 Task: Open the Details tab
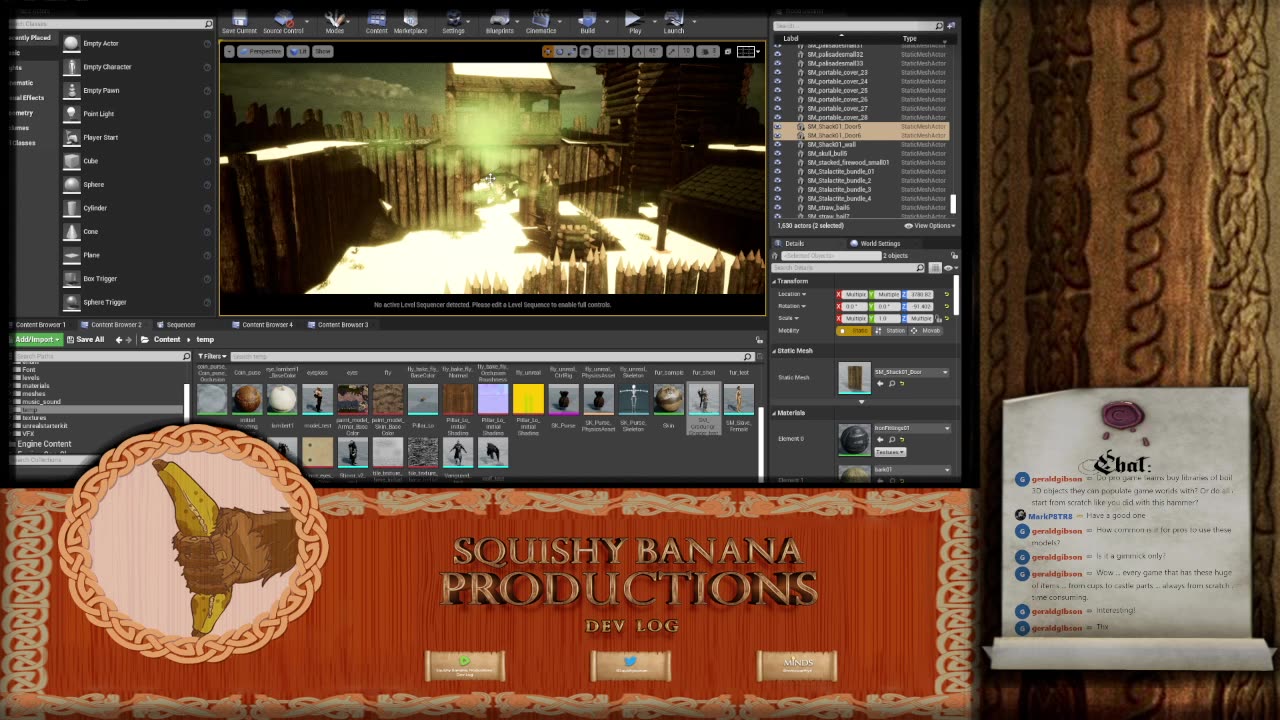[790, 243]
